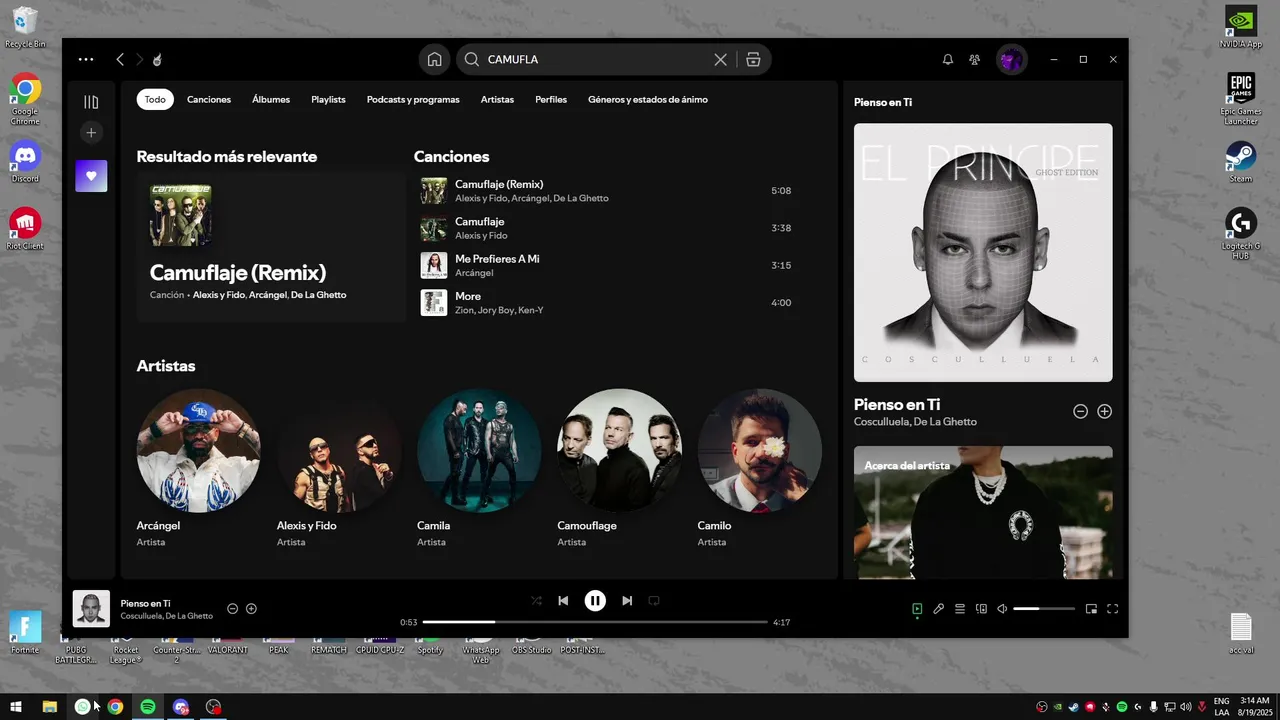
Task: Open Liked Songs purple heart tile
Action: (x=91, y=176)
